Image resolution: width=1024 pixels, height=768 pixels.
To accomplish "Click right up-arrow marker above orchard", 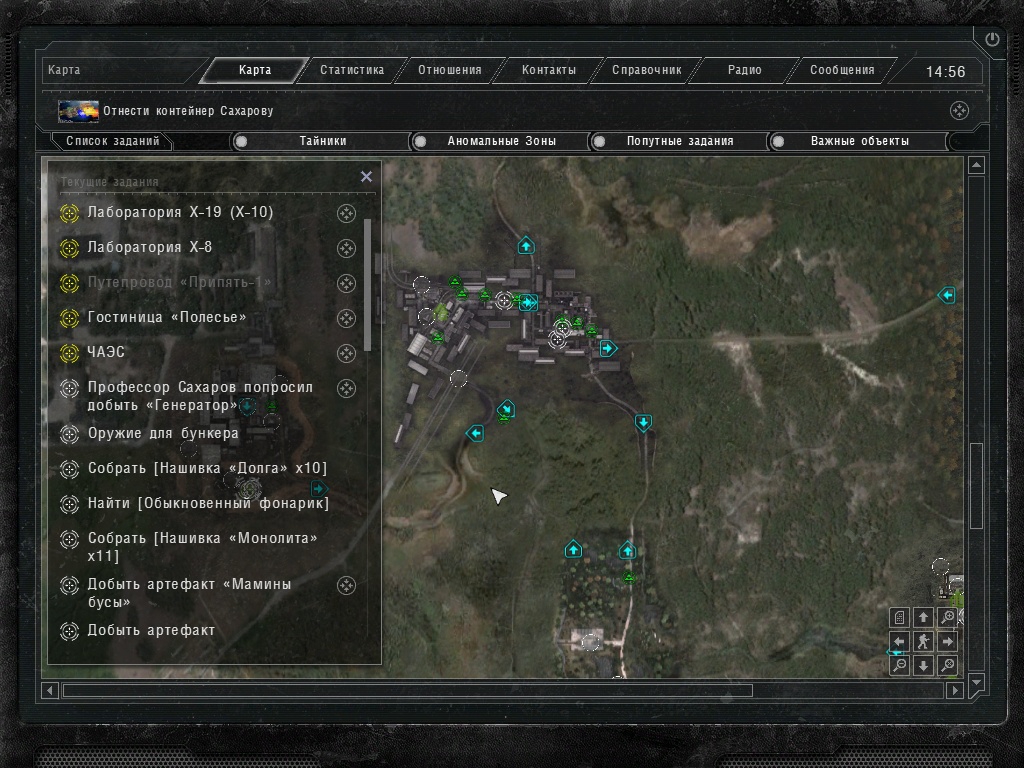I will tap(627, 550).
